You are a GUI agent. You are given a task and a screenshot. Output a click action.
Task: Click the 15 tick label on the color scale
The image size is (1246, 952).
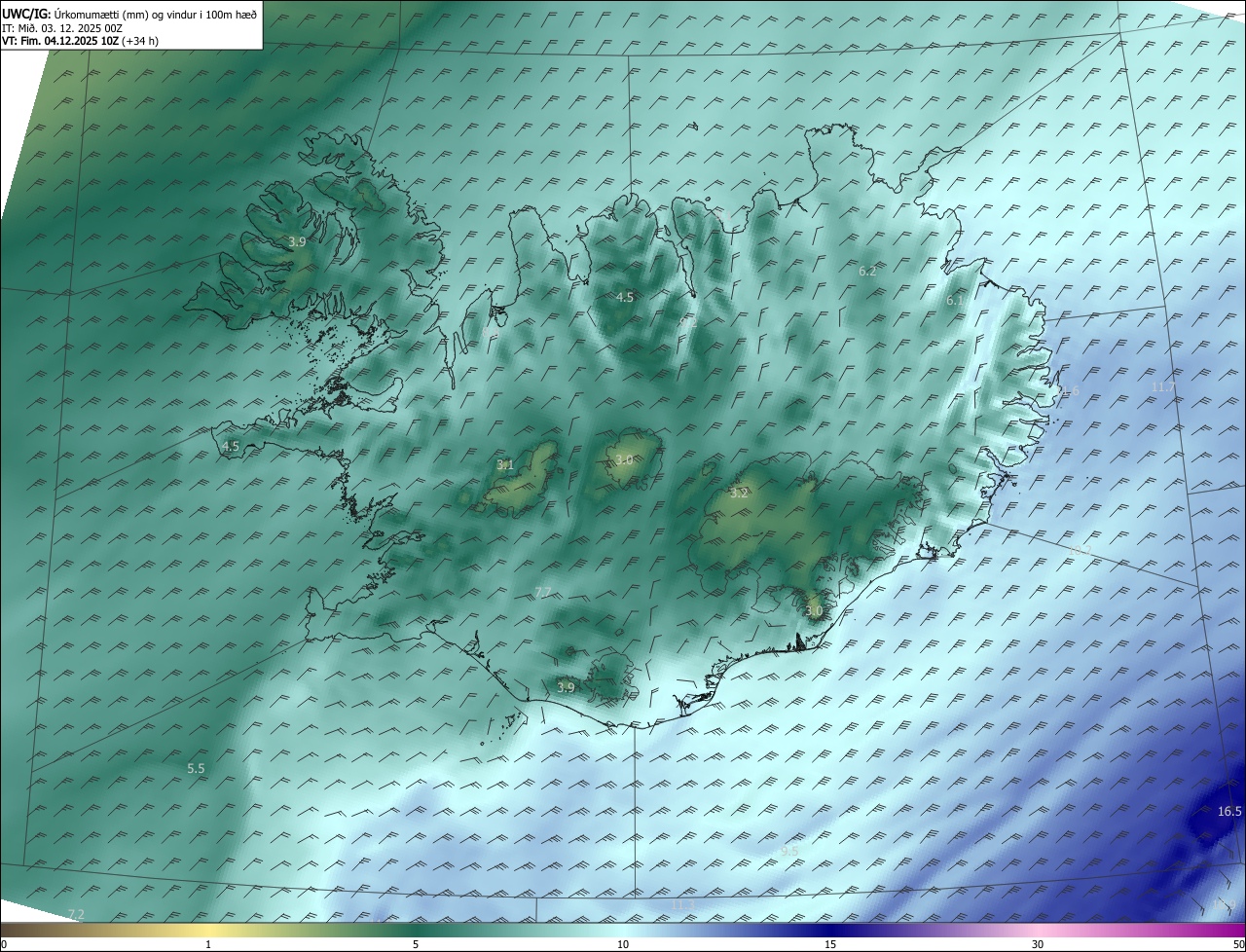coord(830,944)
